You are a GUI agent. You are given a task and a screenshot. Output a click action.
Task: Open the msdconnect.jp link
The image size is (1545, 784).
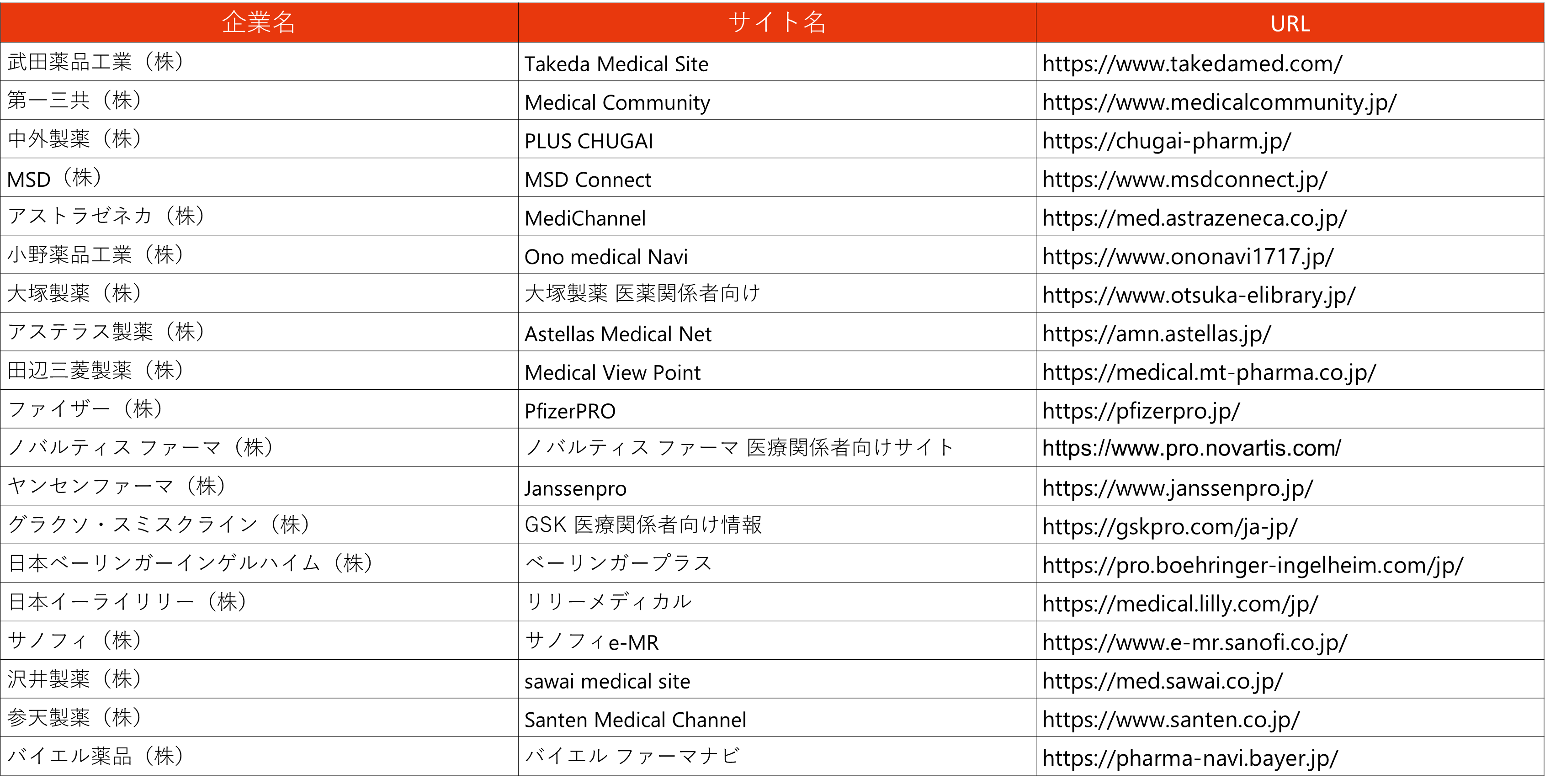tap(1184, 180)
